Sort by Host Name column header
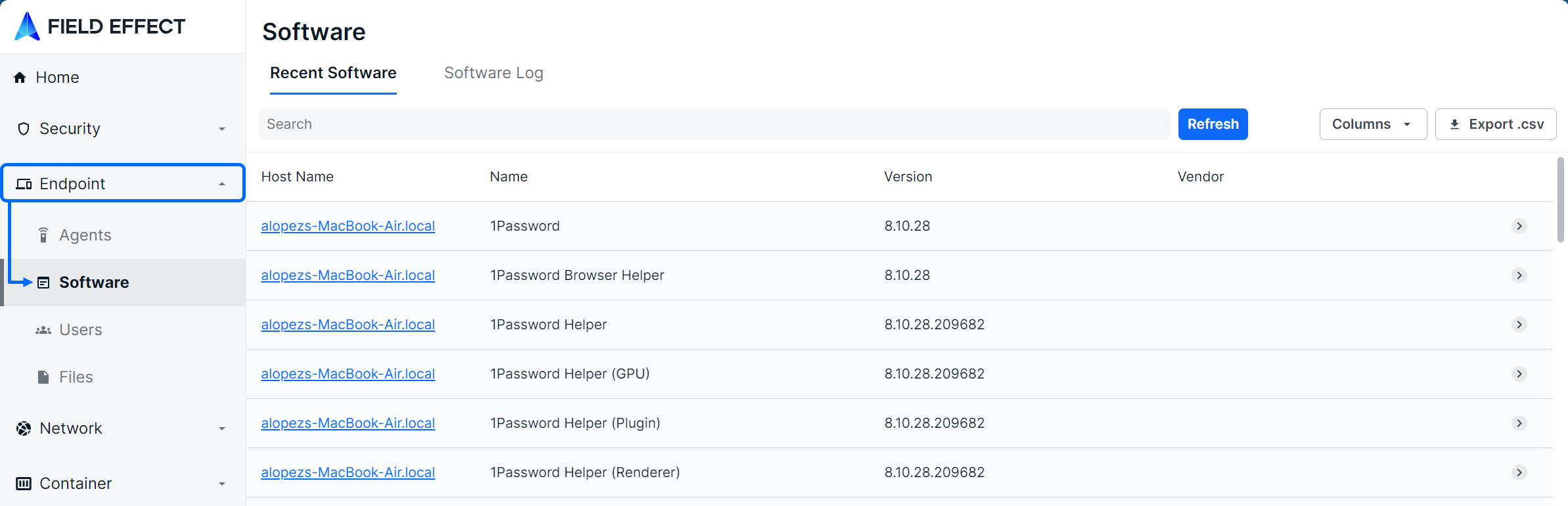 tap(298, 177)
